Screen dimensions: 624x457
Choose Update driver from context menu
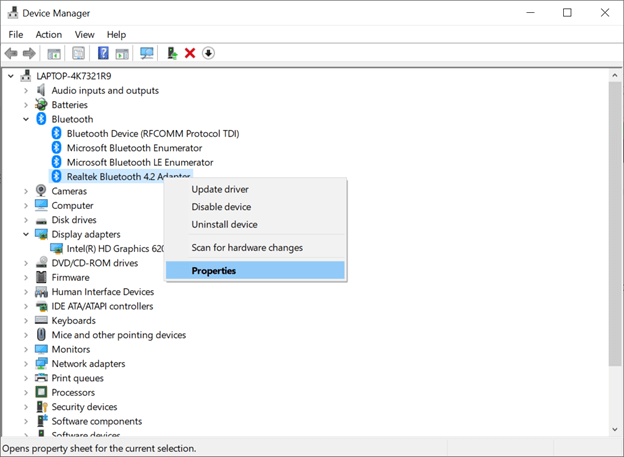coord(255,189)
